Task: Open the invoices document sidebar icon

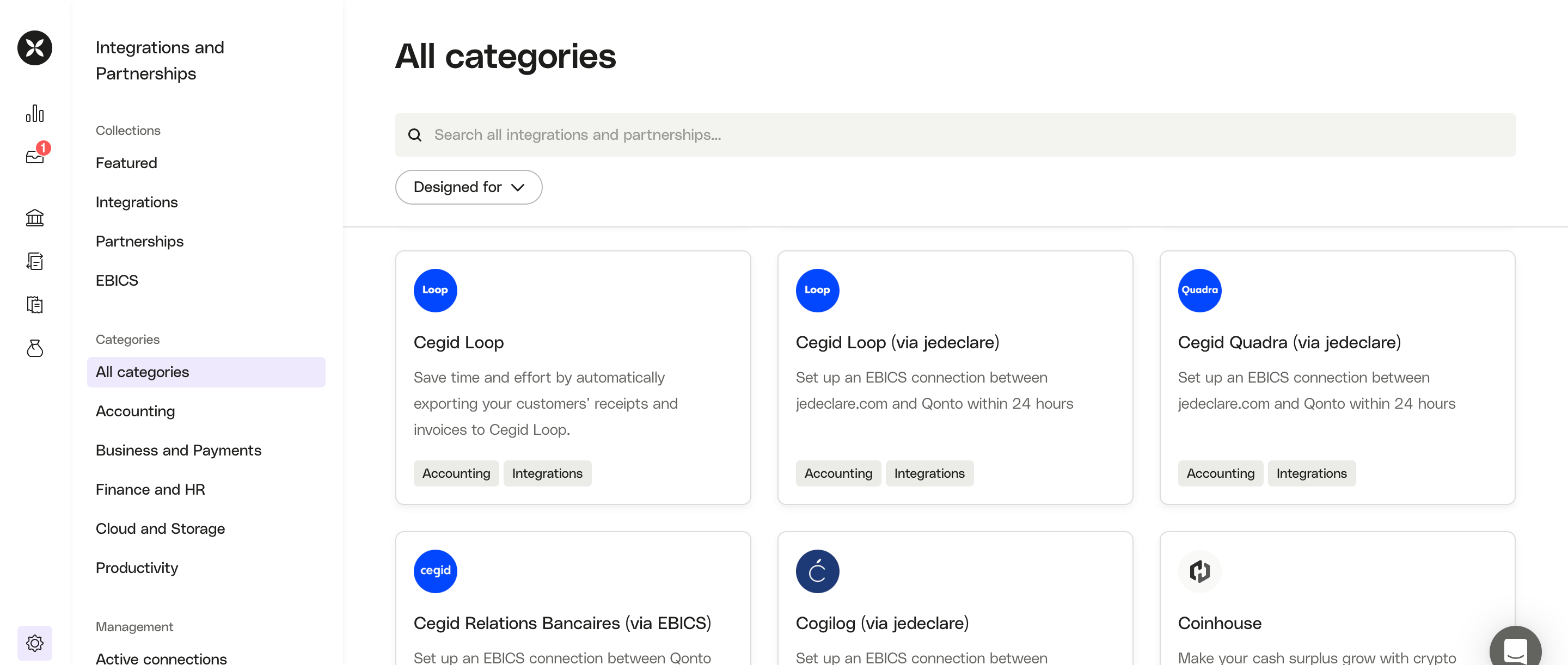Action: tap(35, 261)
